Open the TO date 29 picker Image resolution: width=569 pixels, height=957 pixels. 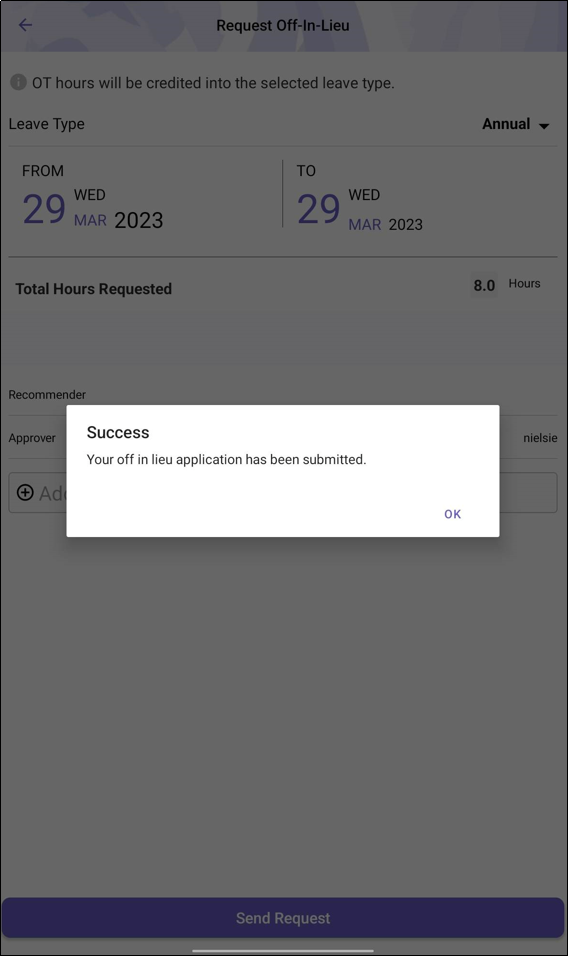318,209
